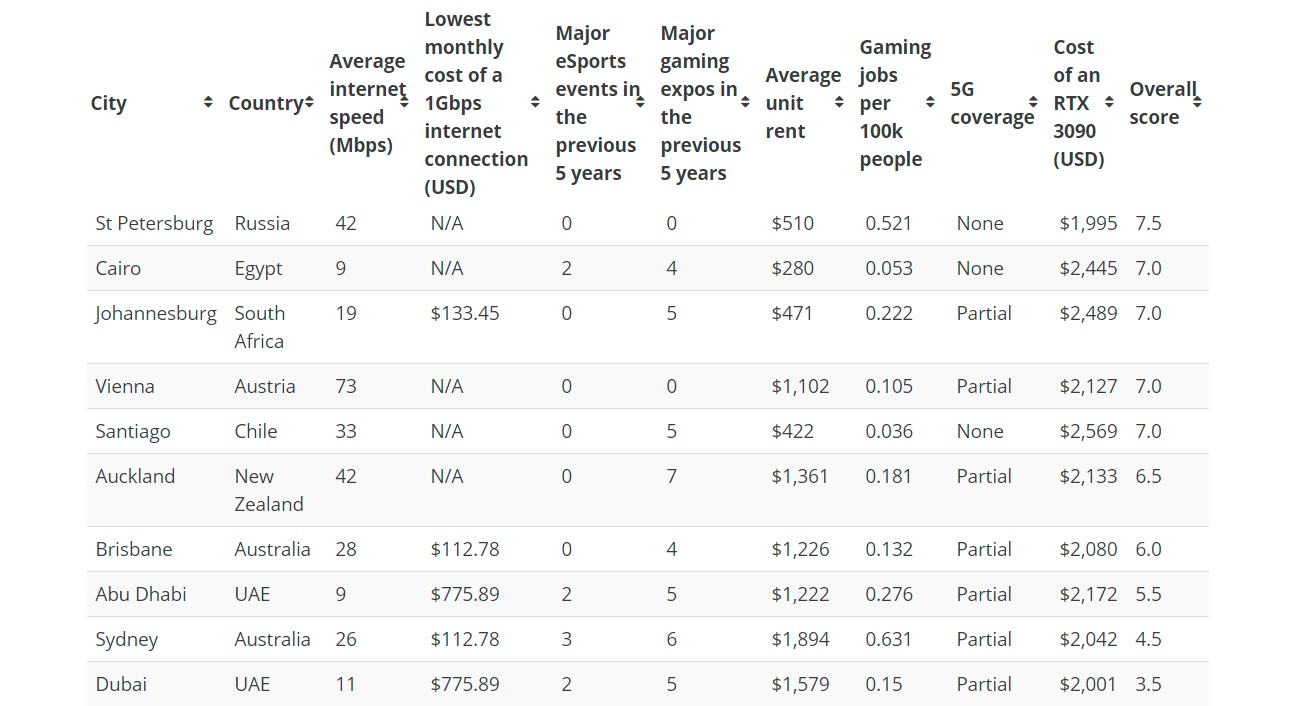The width and height of the screenshot is (1296, 706).
Task: Click the Vienna row internet speed 73
Action: [346, 386]
